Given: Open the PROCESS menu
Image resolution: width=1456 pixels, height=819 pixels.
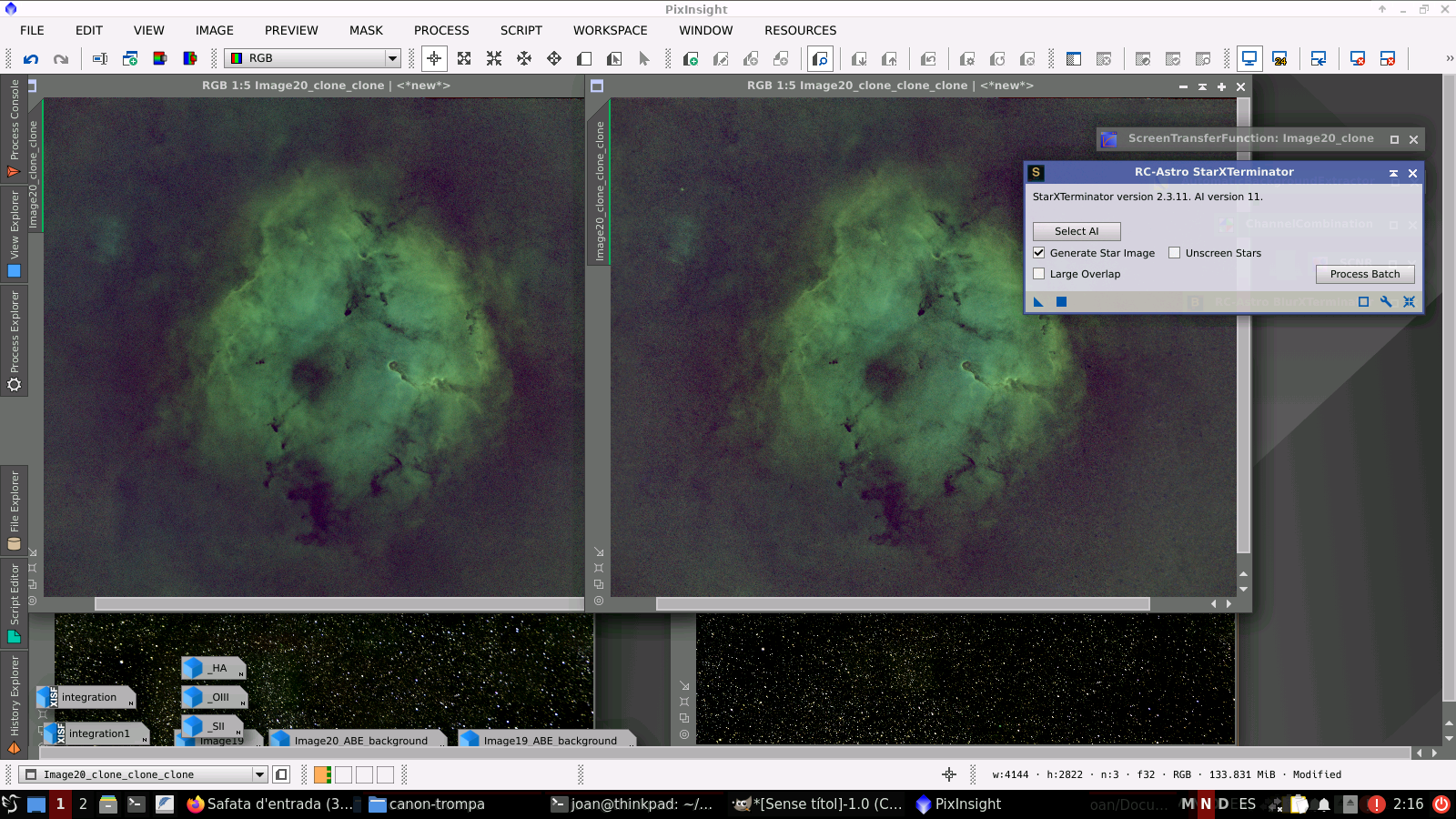Looking at the screenshot, I should tap(441, 30).
